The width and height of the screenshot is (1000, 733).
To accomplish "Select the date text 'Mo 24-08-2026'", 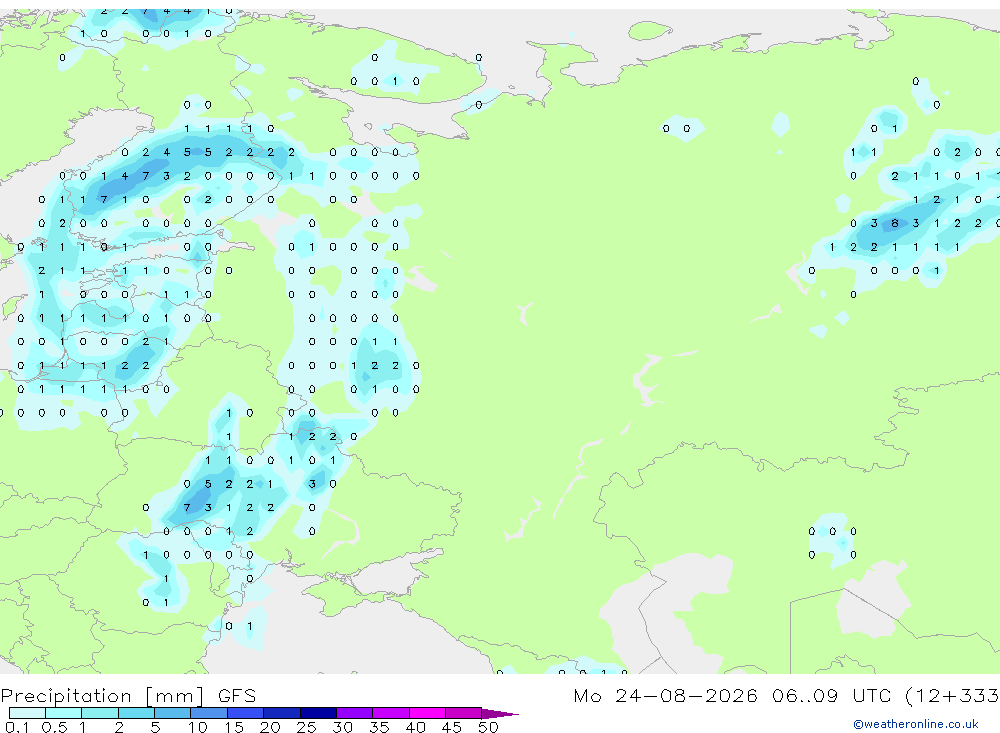I will point(665,696).
